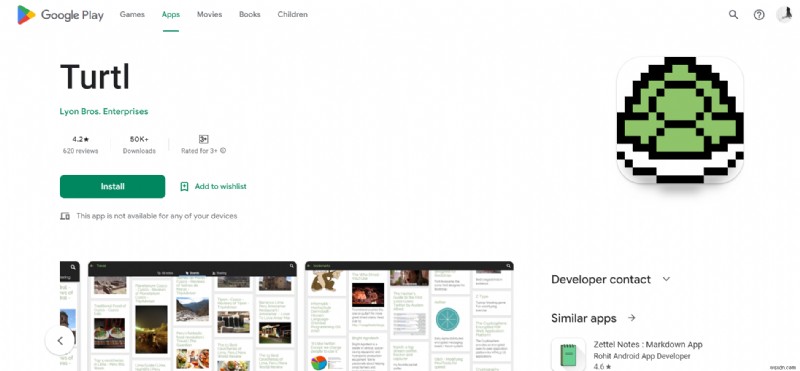Open the first full app screenshot

pos(192,316)
